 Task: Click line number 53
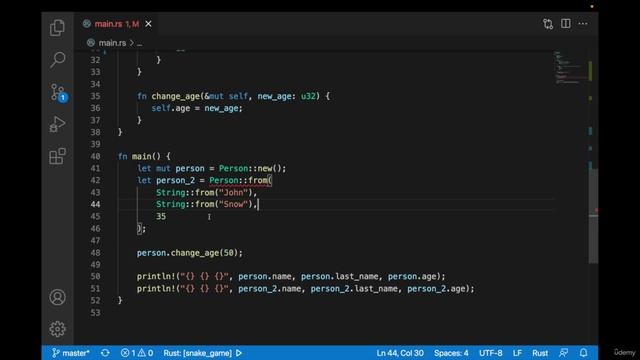click(x=96, y=313)
